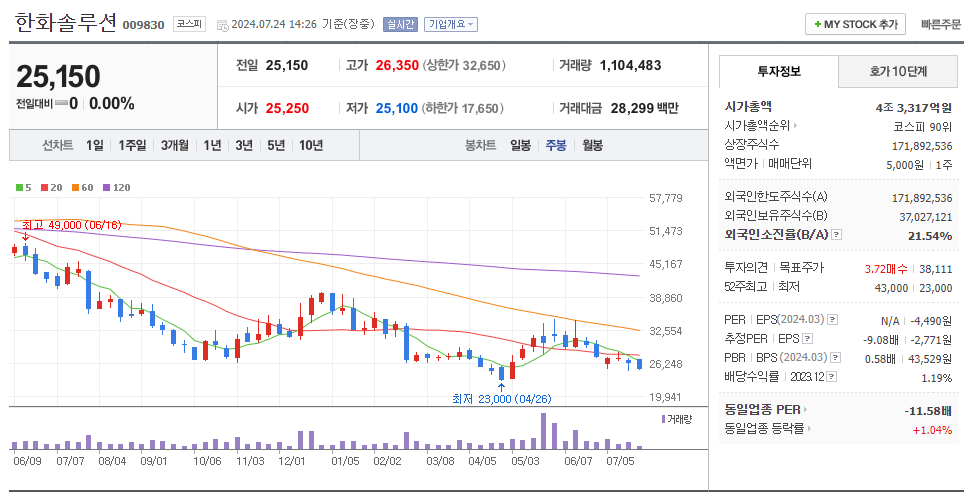This screenshot has width=965, height=493.
Task: Open help icon next to 배당수익률 2023.12
Action: [833, 377]
